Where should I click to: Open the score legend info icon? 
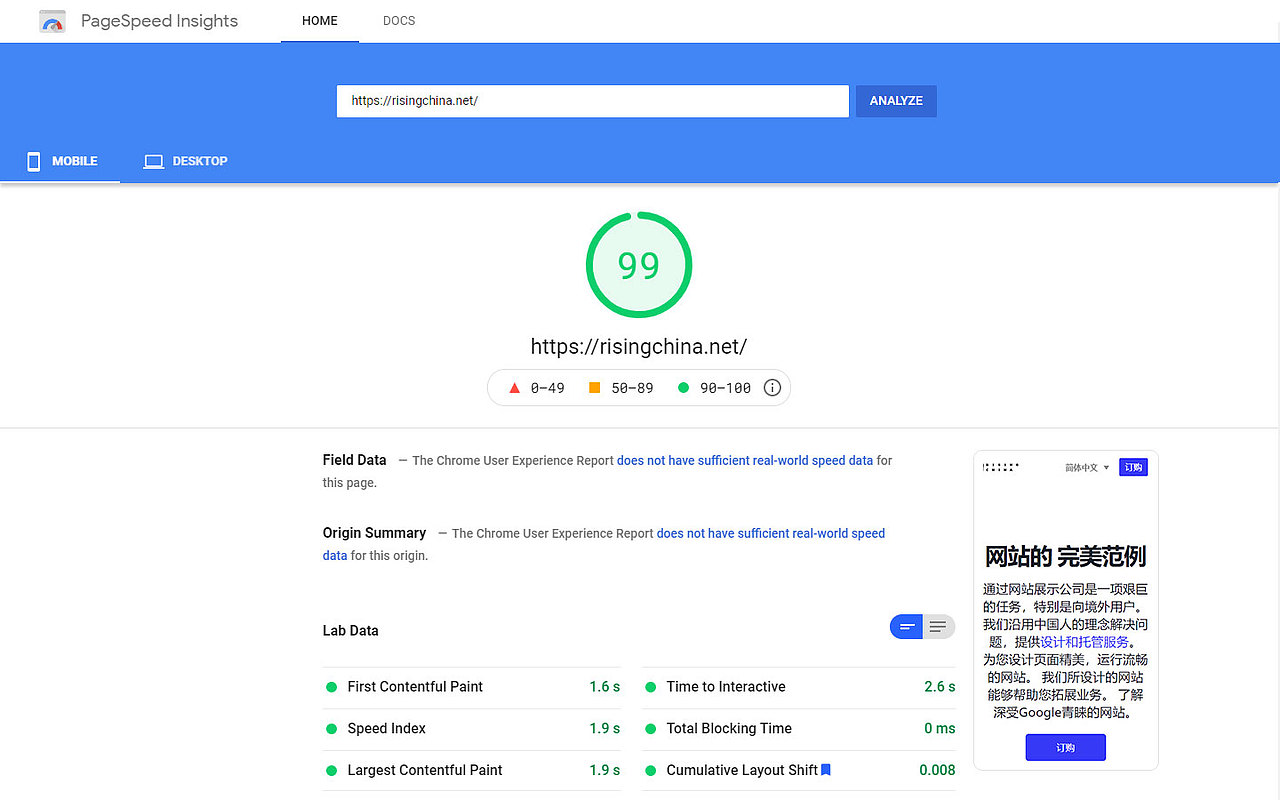(772, 388)
